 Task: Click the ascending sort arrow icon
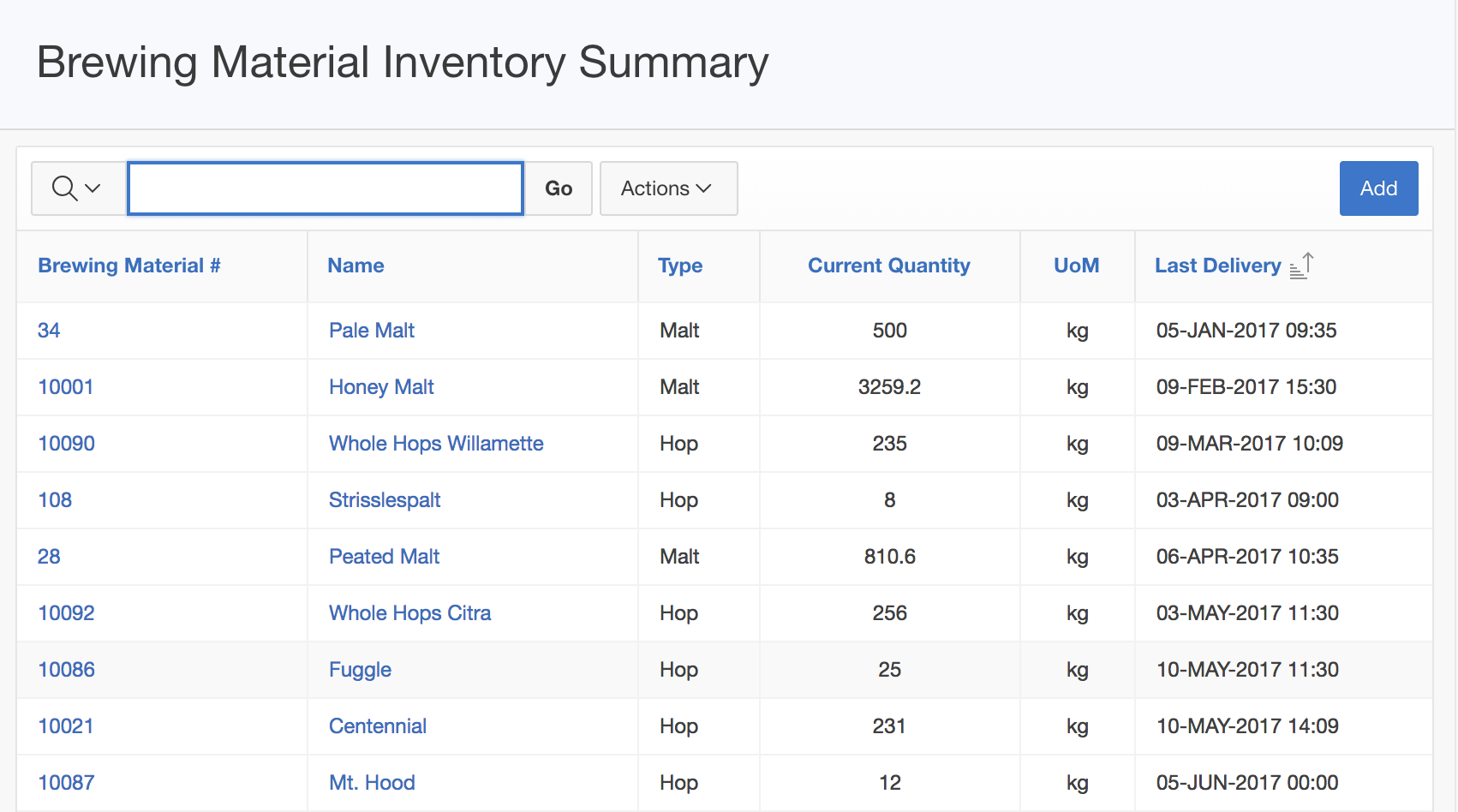[x=1301, y=266]
